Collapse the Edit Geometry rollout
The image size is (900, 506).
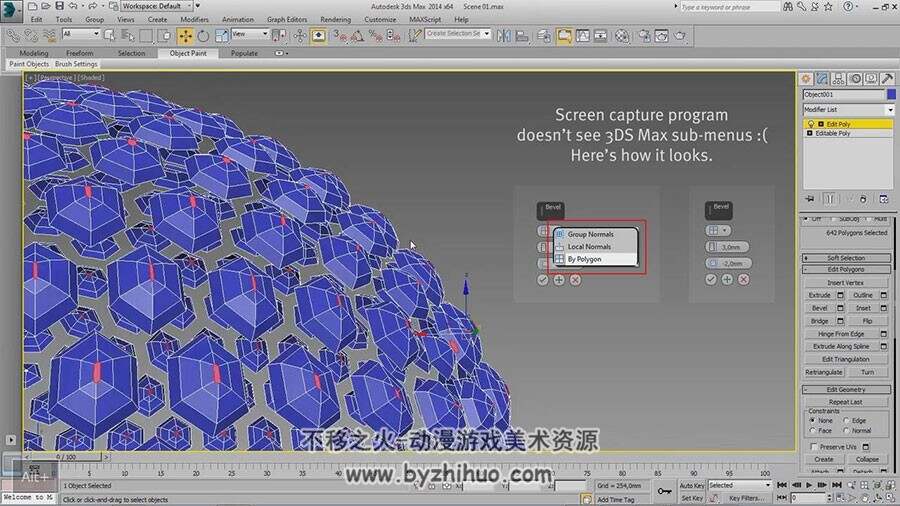coord(847,390)
